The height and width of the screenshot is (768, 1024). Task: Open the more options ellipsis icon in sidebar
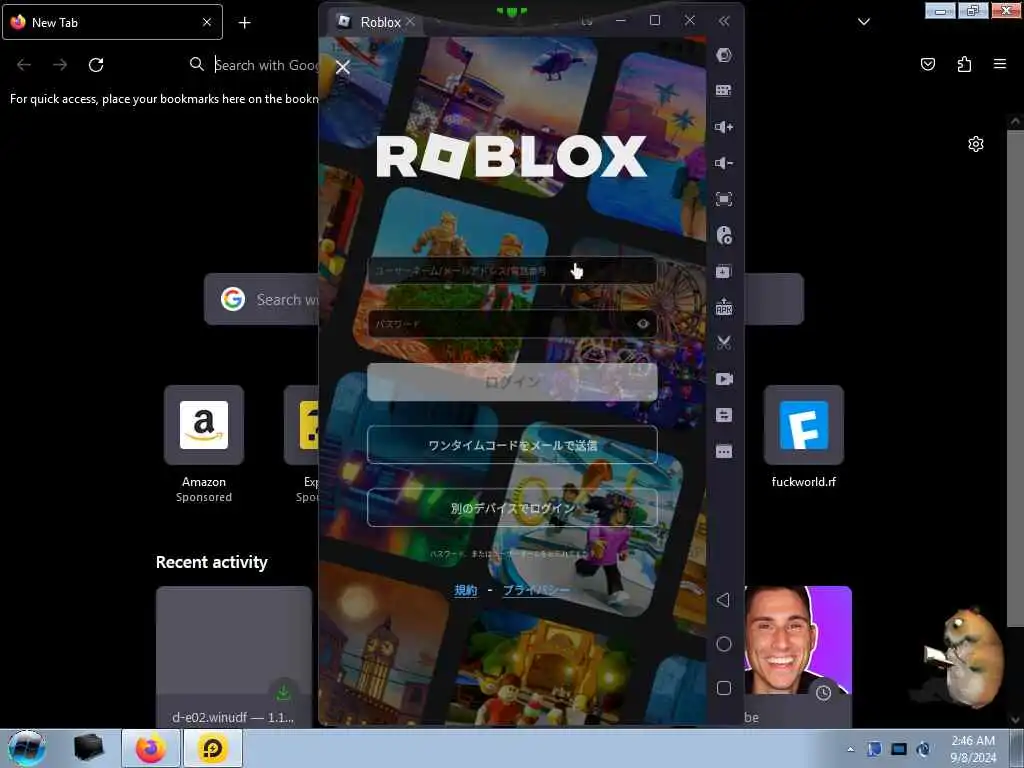click(724, 451)
